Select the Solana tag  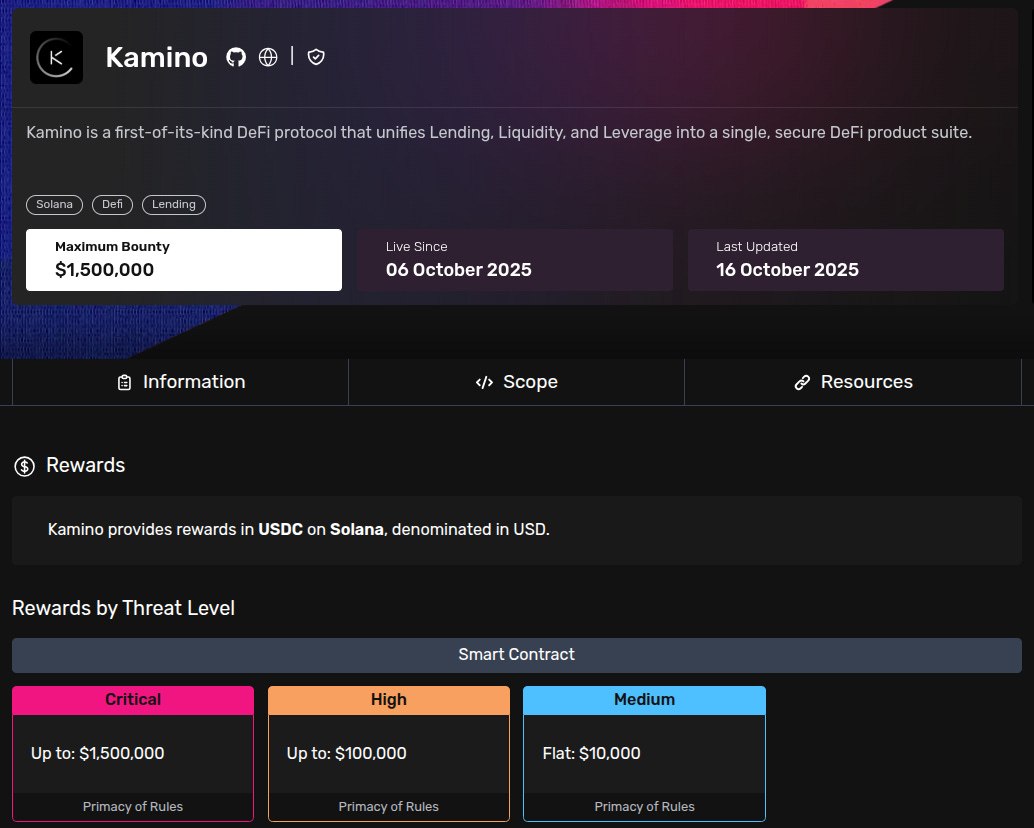(x=54, y=204)
